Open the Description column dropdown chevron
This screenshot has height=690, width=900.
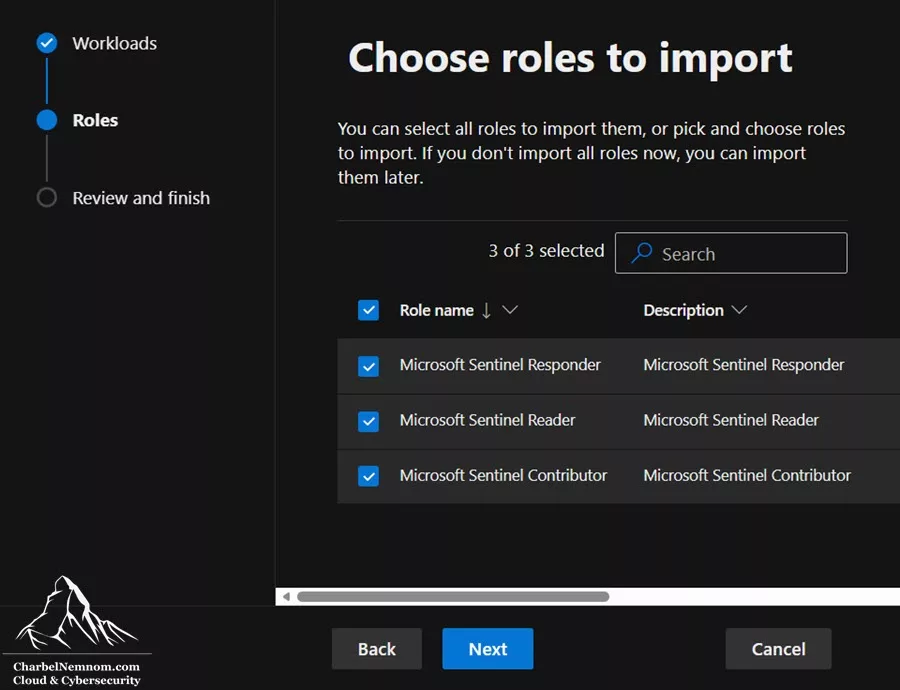[x=739, y=310]
